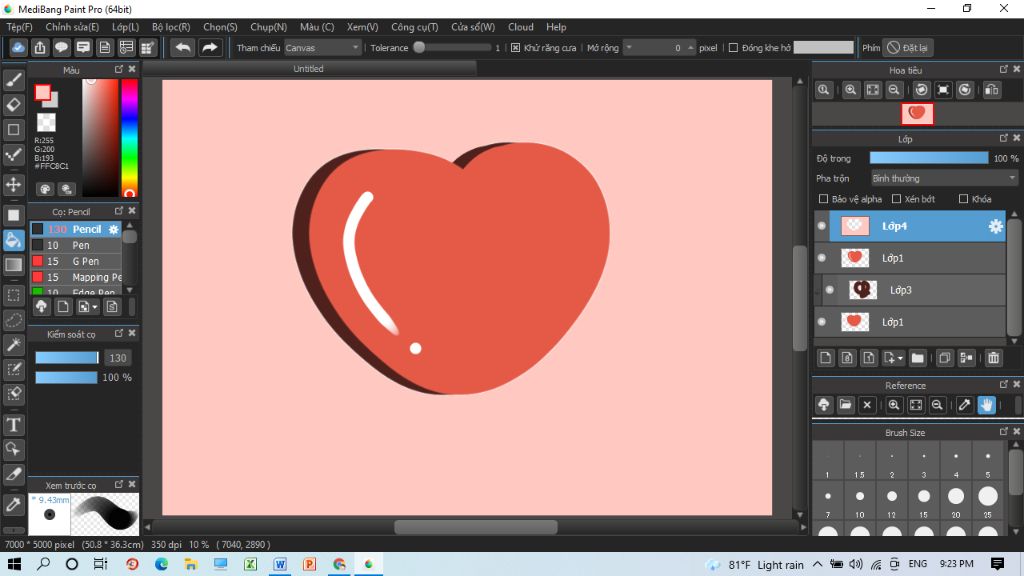Click the Đặt lại reset button
Screen dimensions: 1024x576
click(x=908, y=48)
